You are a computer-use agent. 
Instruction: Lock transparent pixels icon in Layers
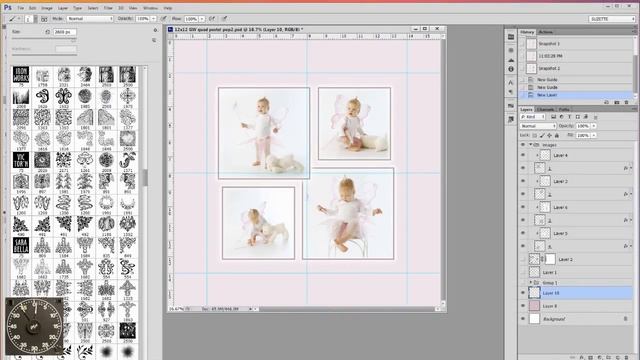[x=535, y=136]
